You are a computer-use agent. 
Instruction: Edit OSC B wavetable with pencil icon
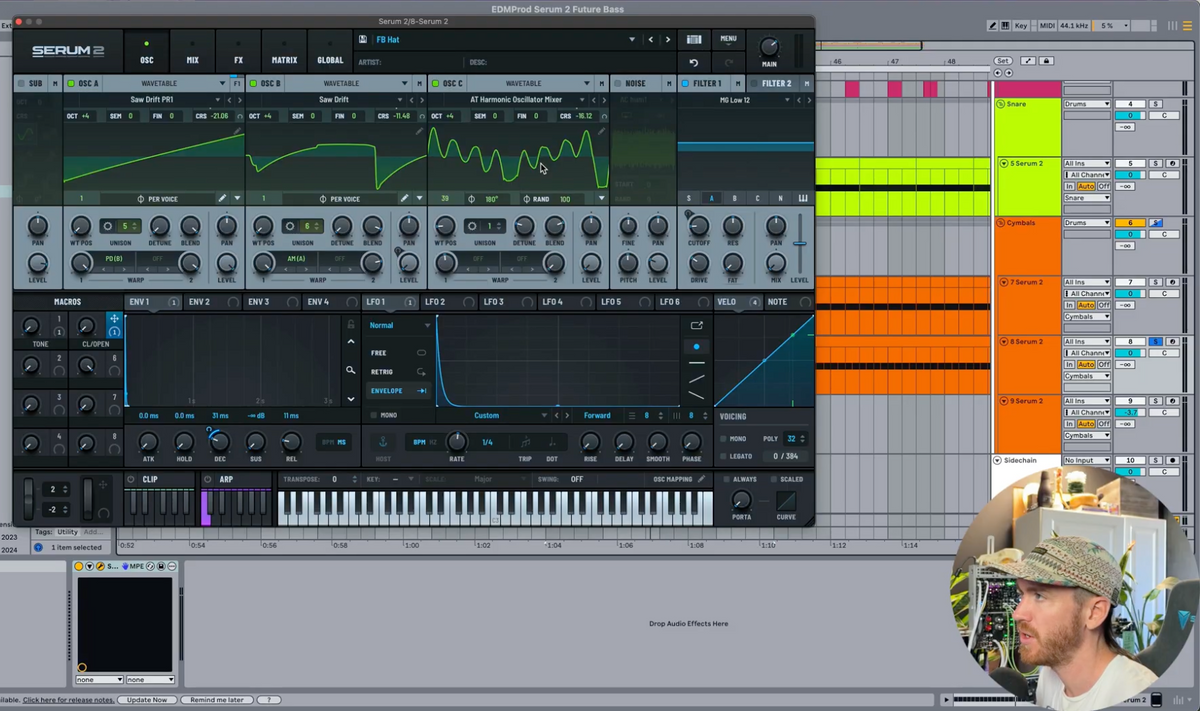click(404, 198)
